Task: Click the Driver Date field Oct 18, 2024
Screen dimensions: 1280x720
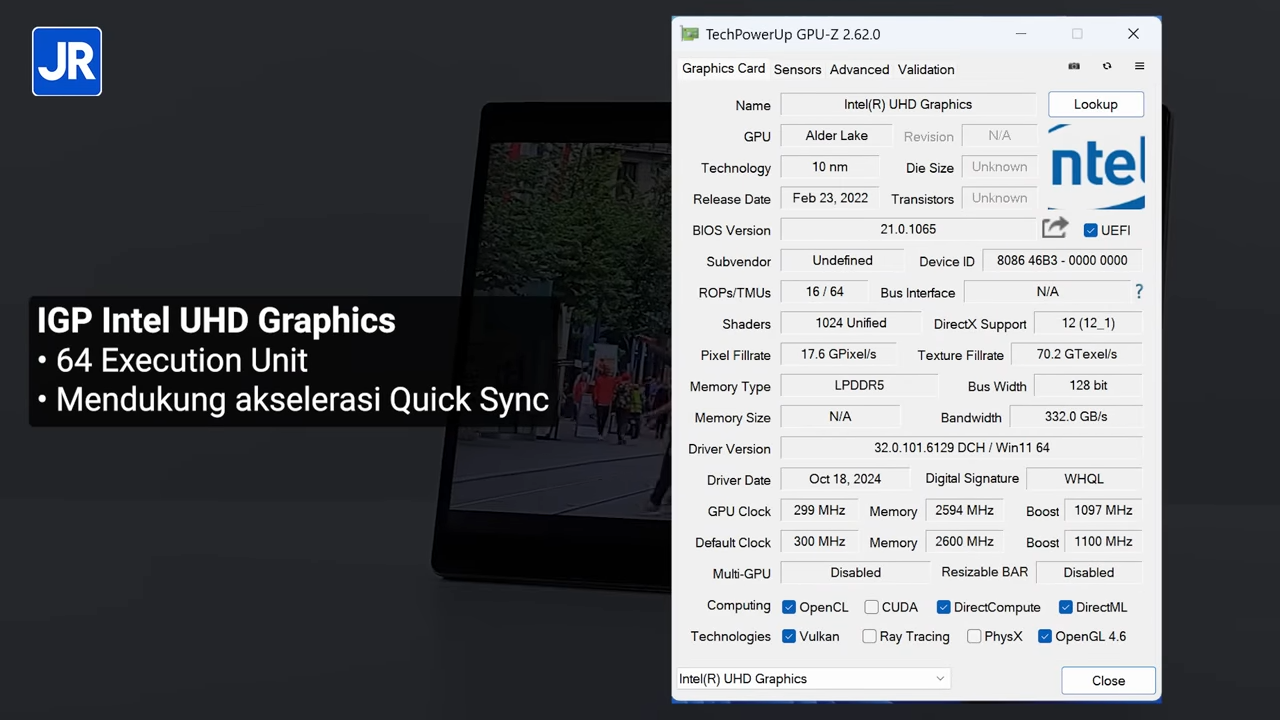Action: click(x=845, y=479)
